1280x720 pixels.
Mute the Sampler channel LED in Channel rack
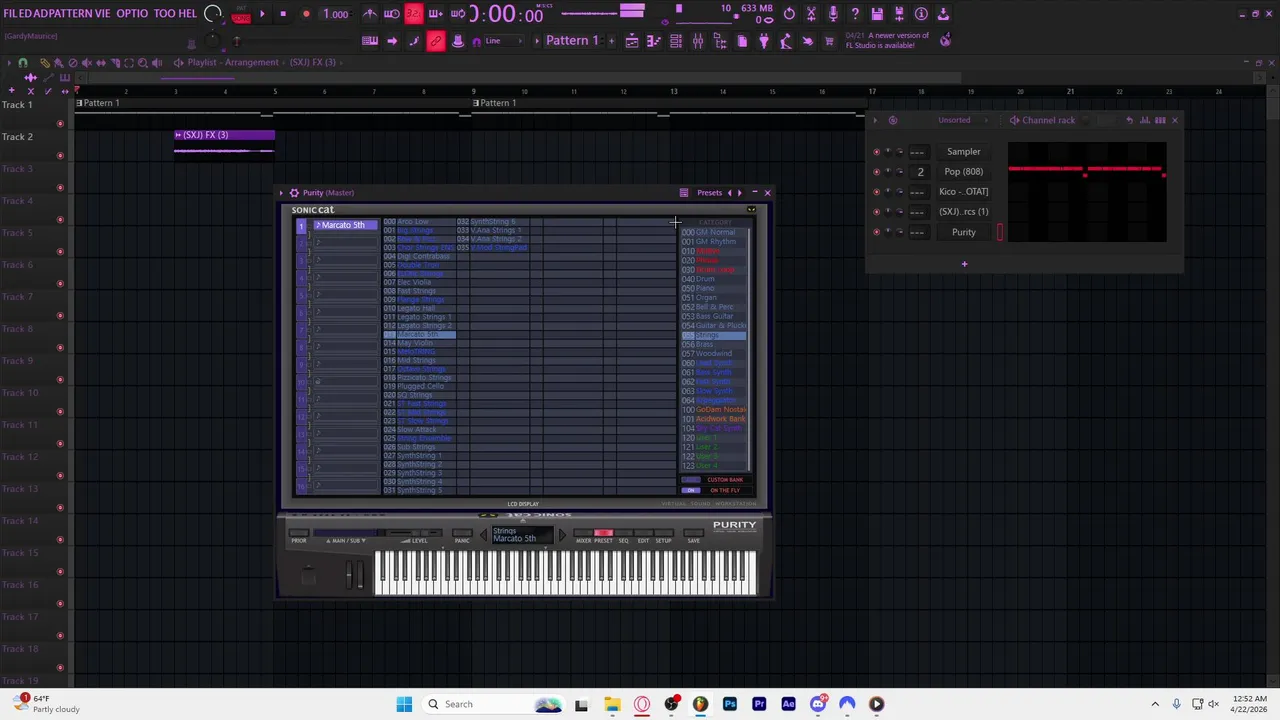(877, 152)
